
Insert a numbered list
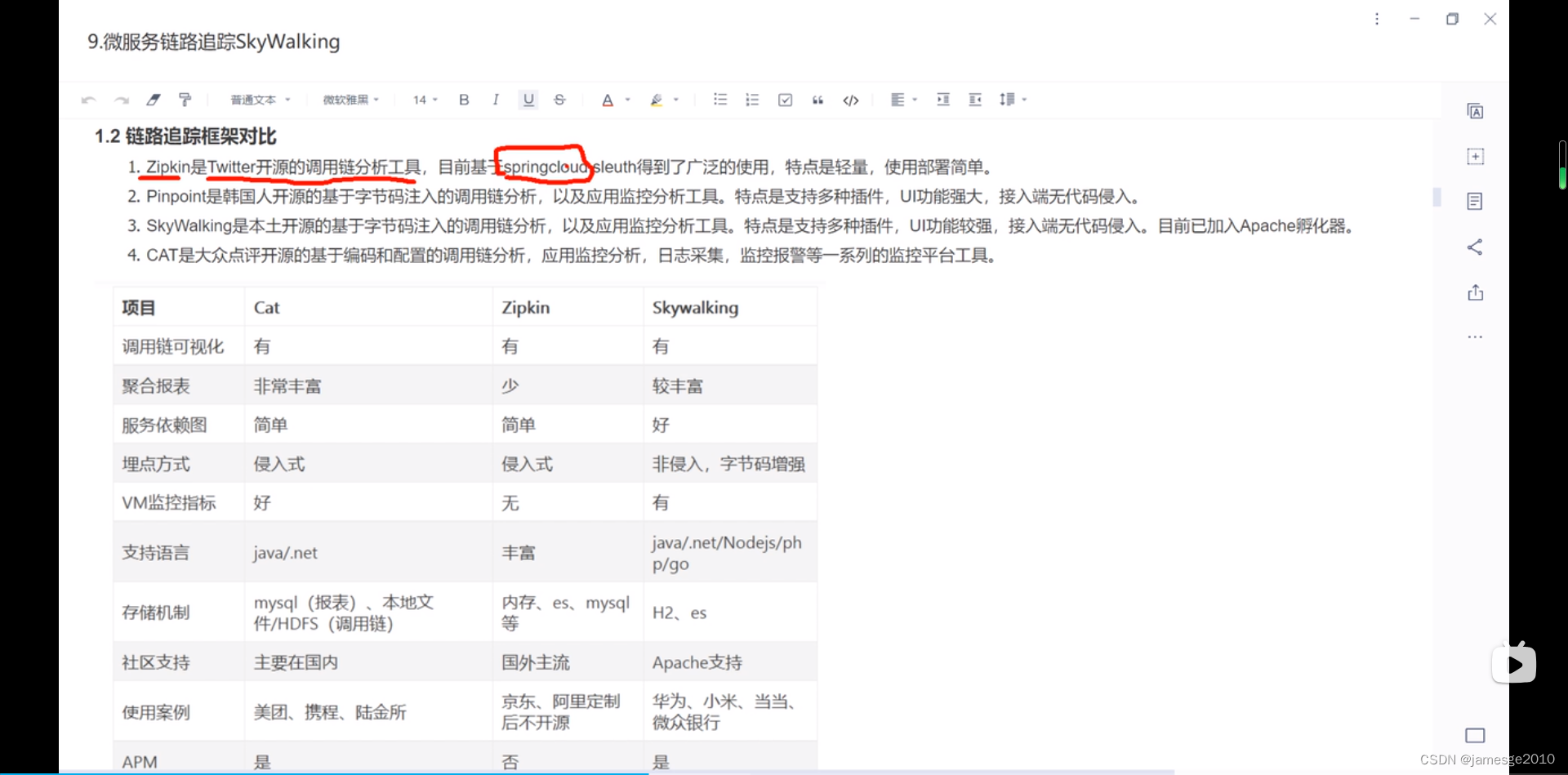coord(752,100)
